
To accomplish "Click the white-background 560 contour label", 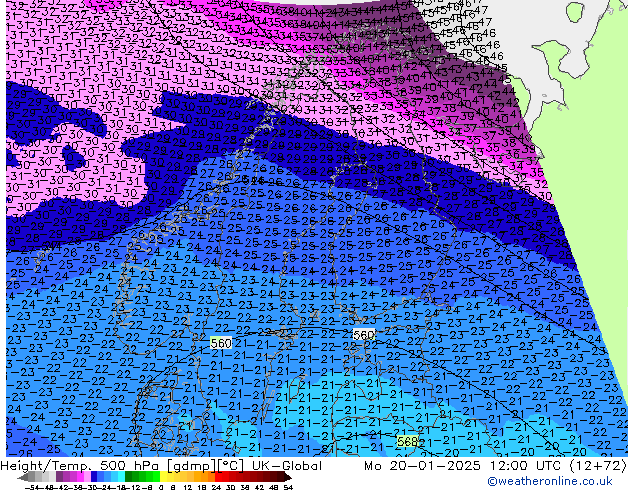I will coord(364,335).
